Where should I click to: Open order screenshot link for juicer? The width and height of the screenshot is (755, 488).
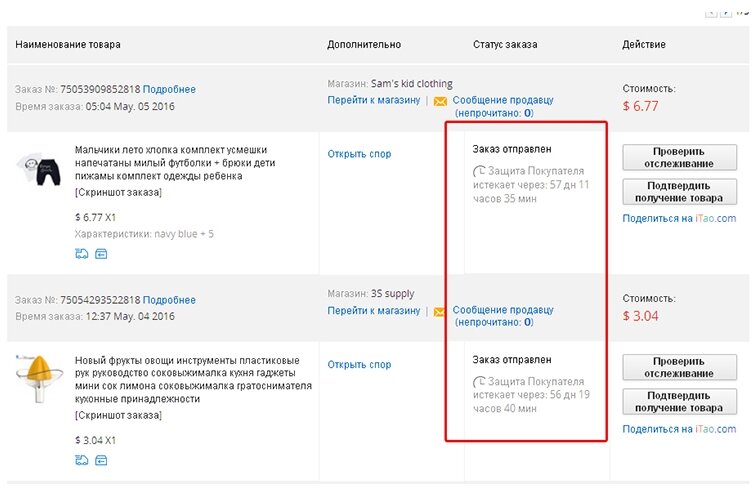[118, 415]
